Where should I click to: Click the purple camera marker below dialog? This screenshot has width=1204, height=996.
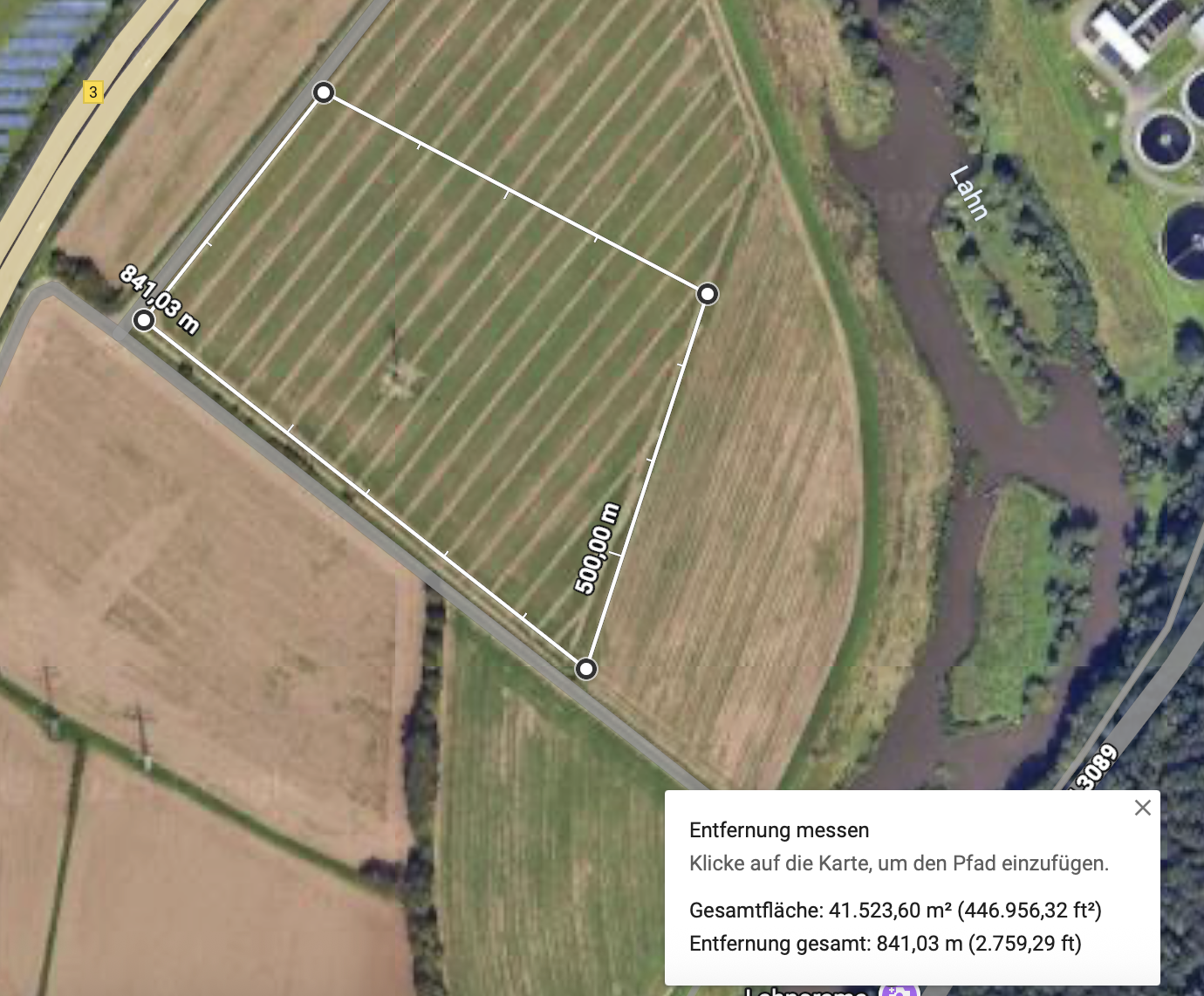899,990
